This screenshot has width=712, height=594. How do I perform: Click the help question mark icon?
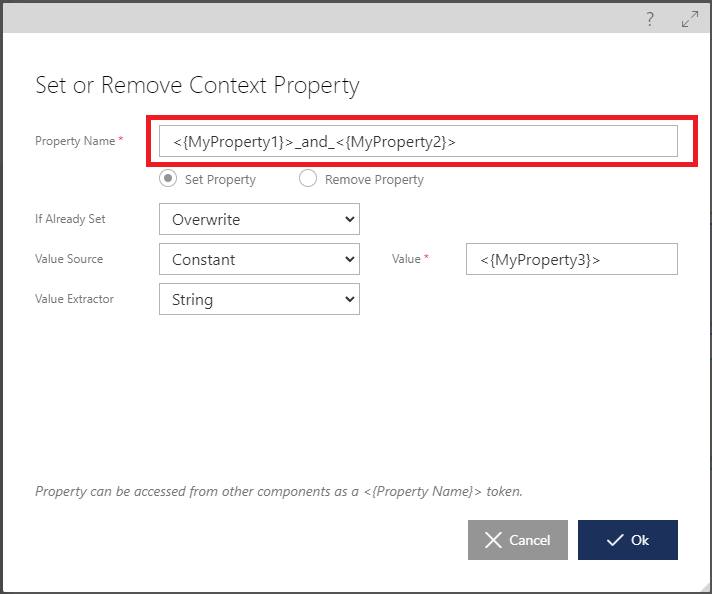[x=651, y=18]
